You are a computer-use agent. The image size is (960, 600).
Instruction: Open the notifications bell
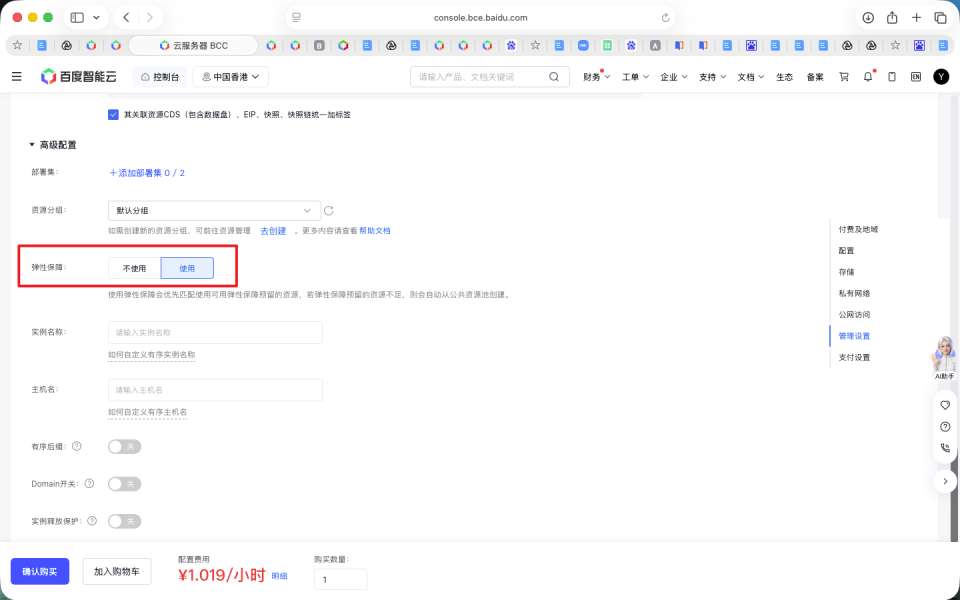868,77
